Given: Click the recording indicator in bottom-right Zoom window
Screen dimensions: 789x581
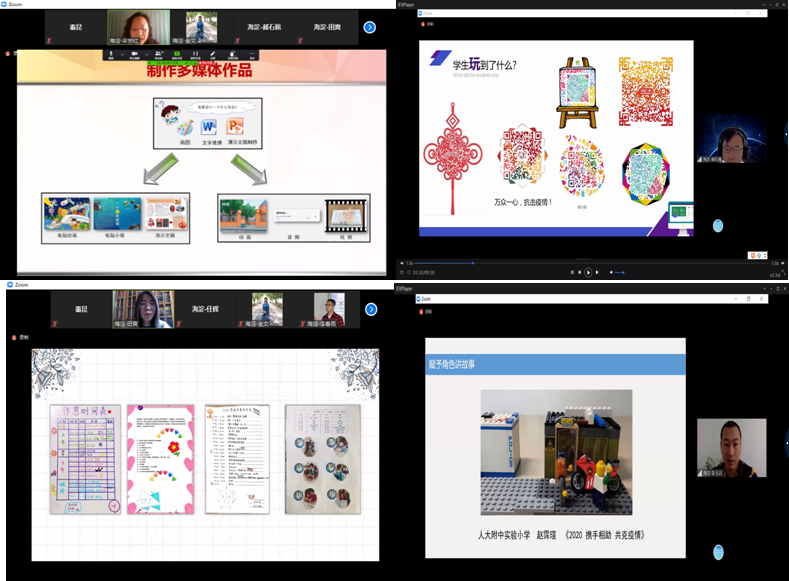Looking at the screenshot, I should coord(425,312).
